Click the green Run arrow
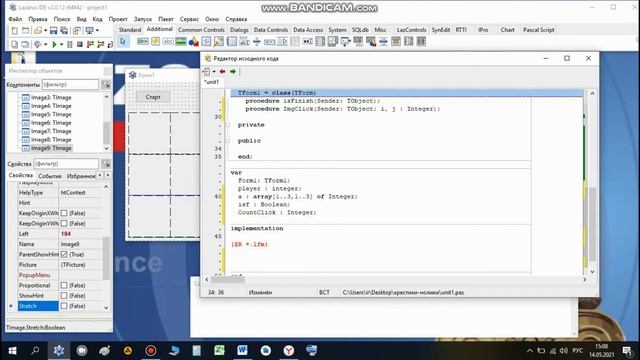The height and width of the screenshot is (360, 640). [x=54, y=44]
